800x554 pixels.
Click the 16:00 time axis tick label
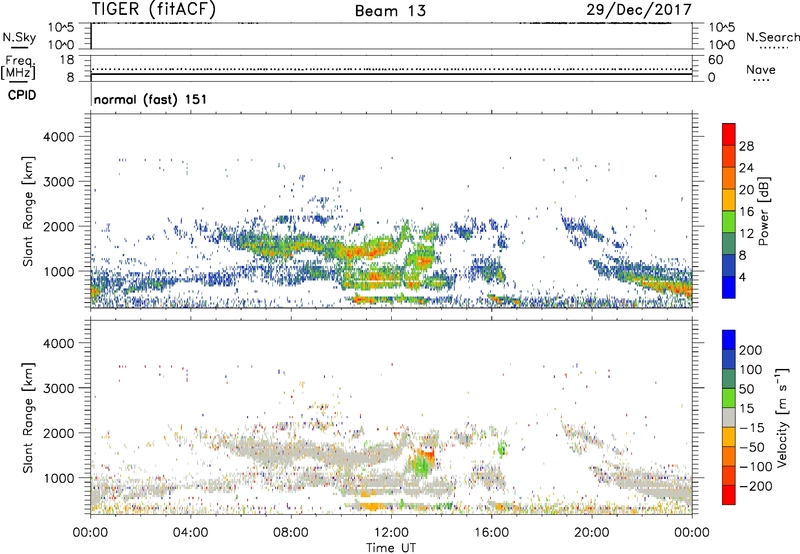491,533
